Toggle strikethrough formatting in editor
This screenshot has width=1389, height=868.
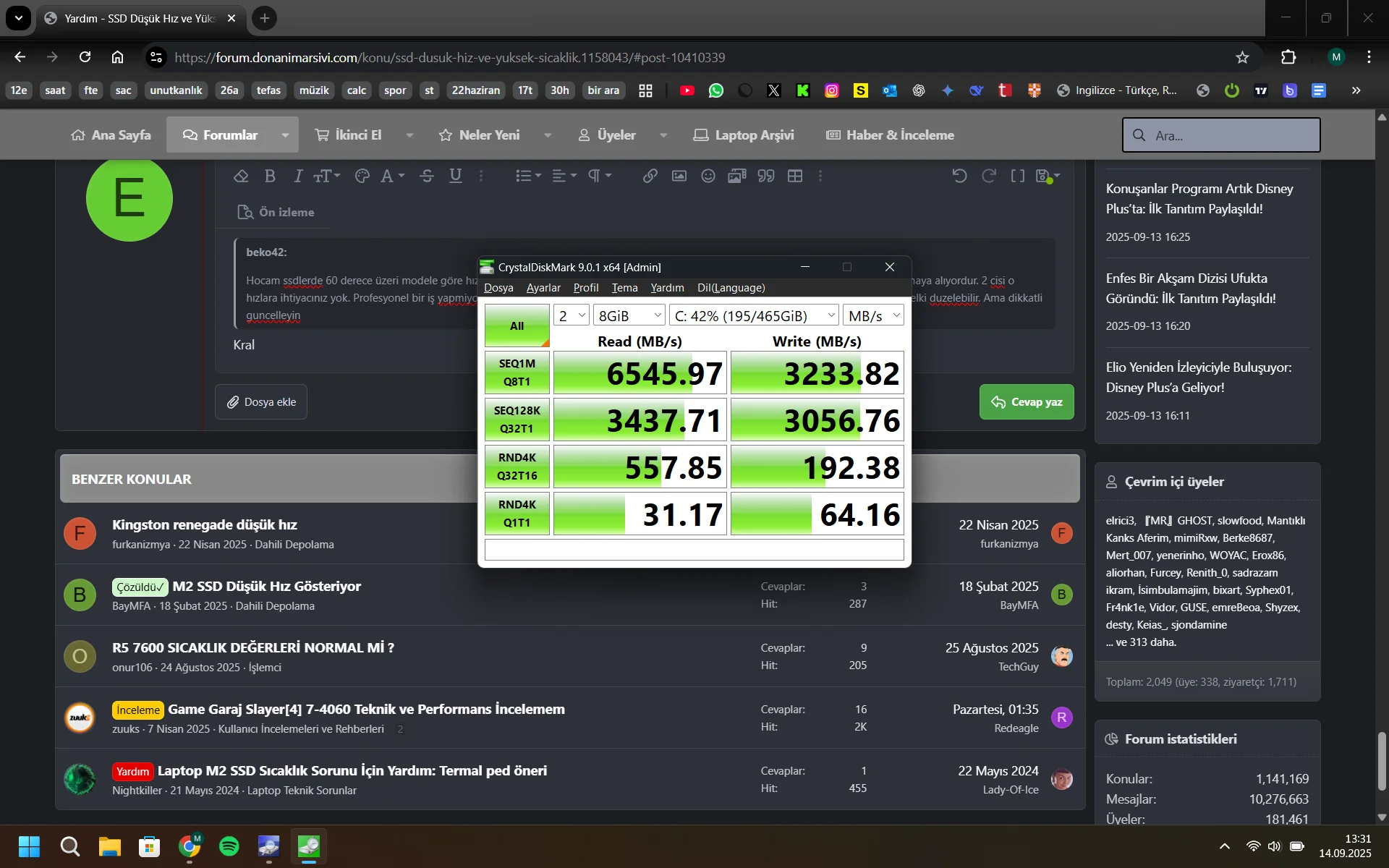click(x=427, y=176)
